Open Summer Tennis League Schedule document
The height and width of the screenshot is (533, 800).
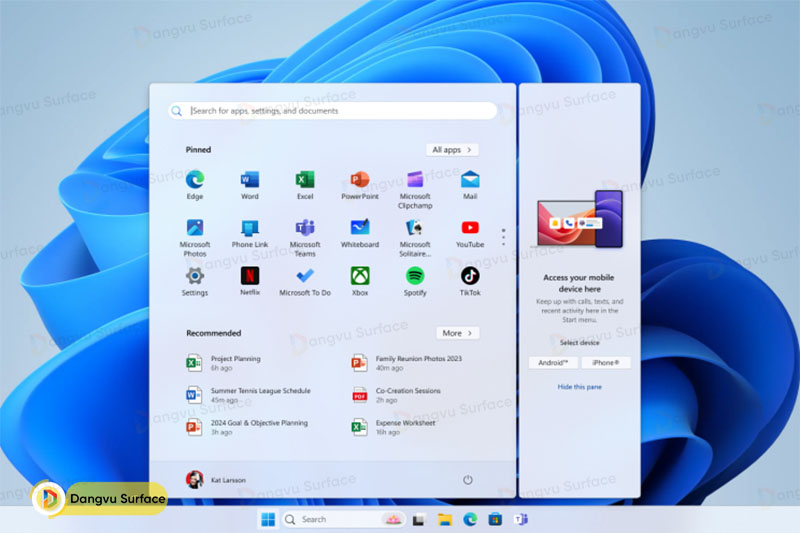(248, 395)
